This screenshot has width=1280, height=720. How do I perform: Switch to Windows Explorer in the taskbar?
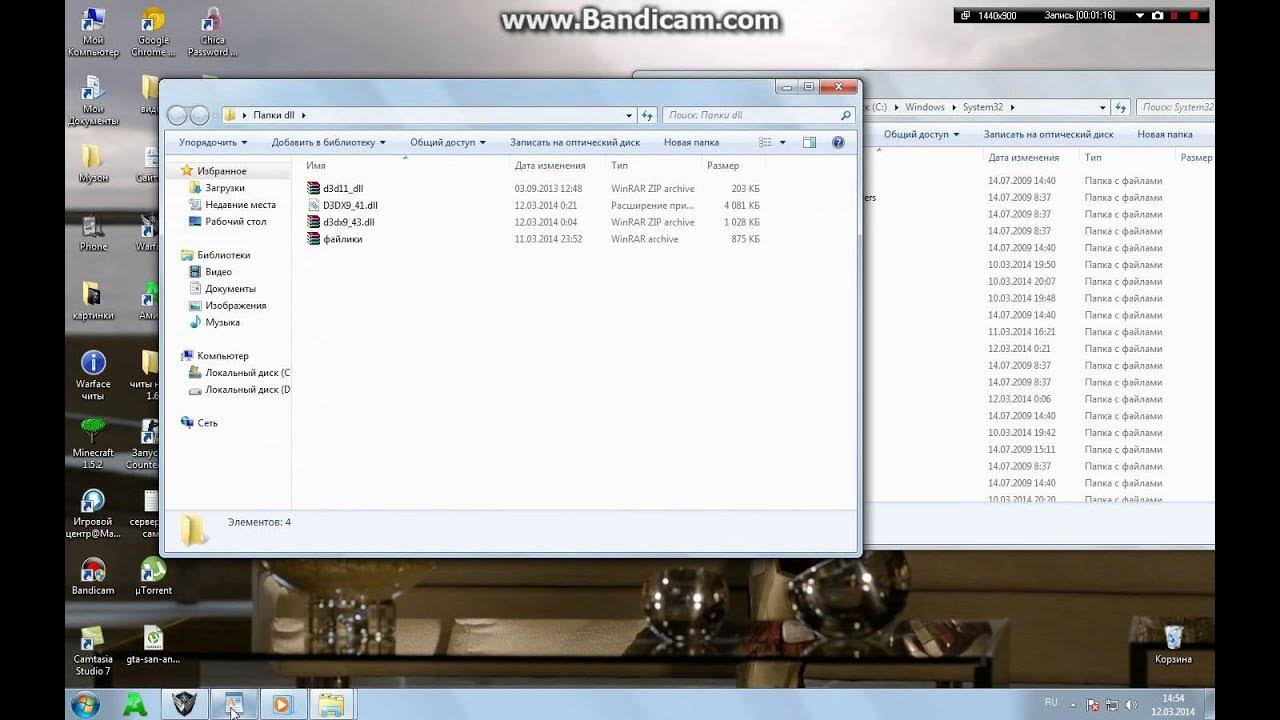[331, 704]
